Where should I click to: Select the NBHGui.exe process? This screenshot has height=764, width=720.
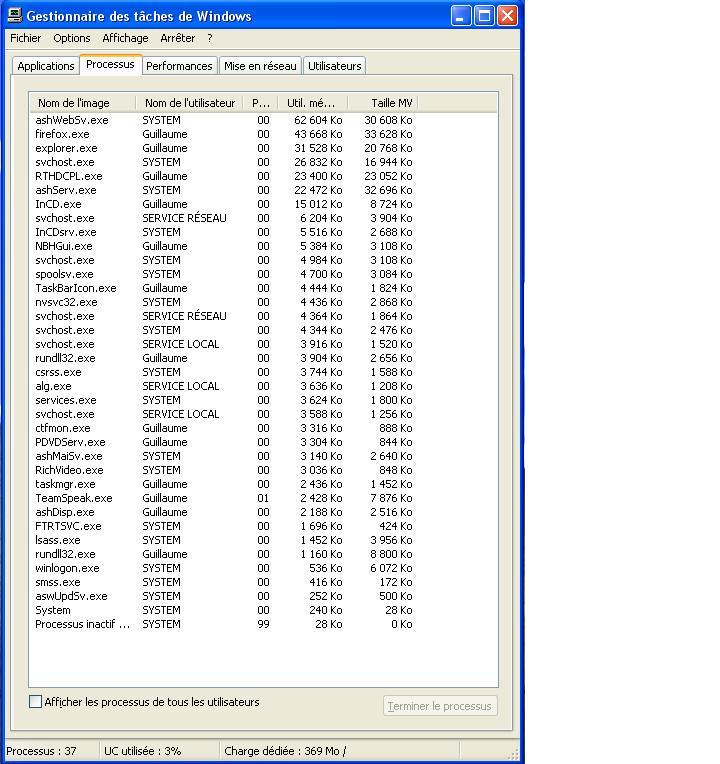click(224, 246)
